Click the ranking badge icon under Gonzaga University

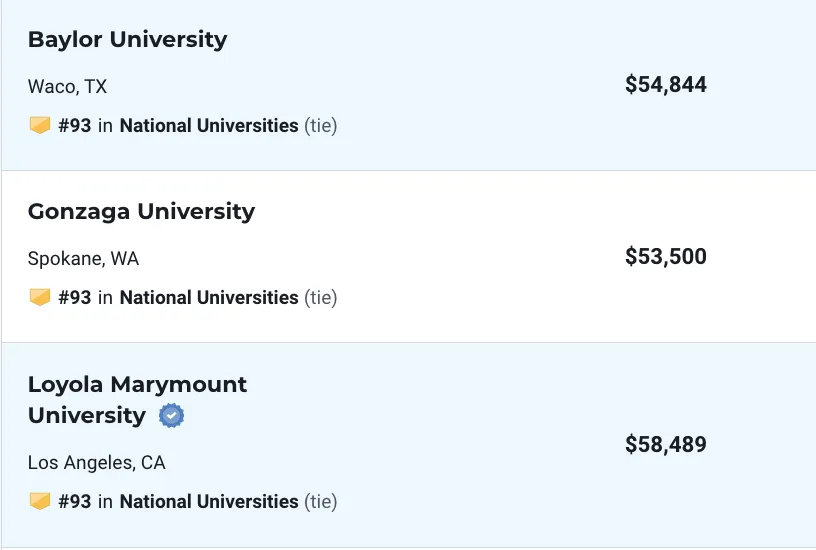tap(40, 298)
